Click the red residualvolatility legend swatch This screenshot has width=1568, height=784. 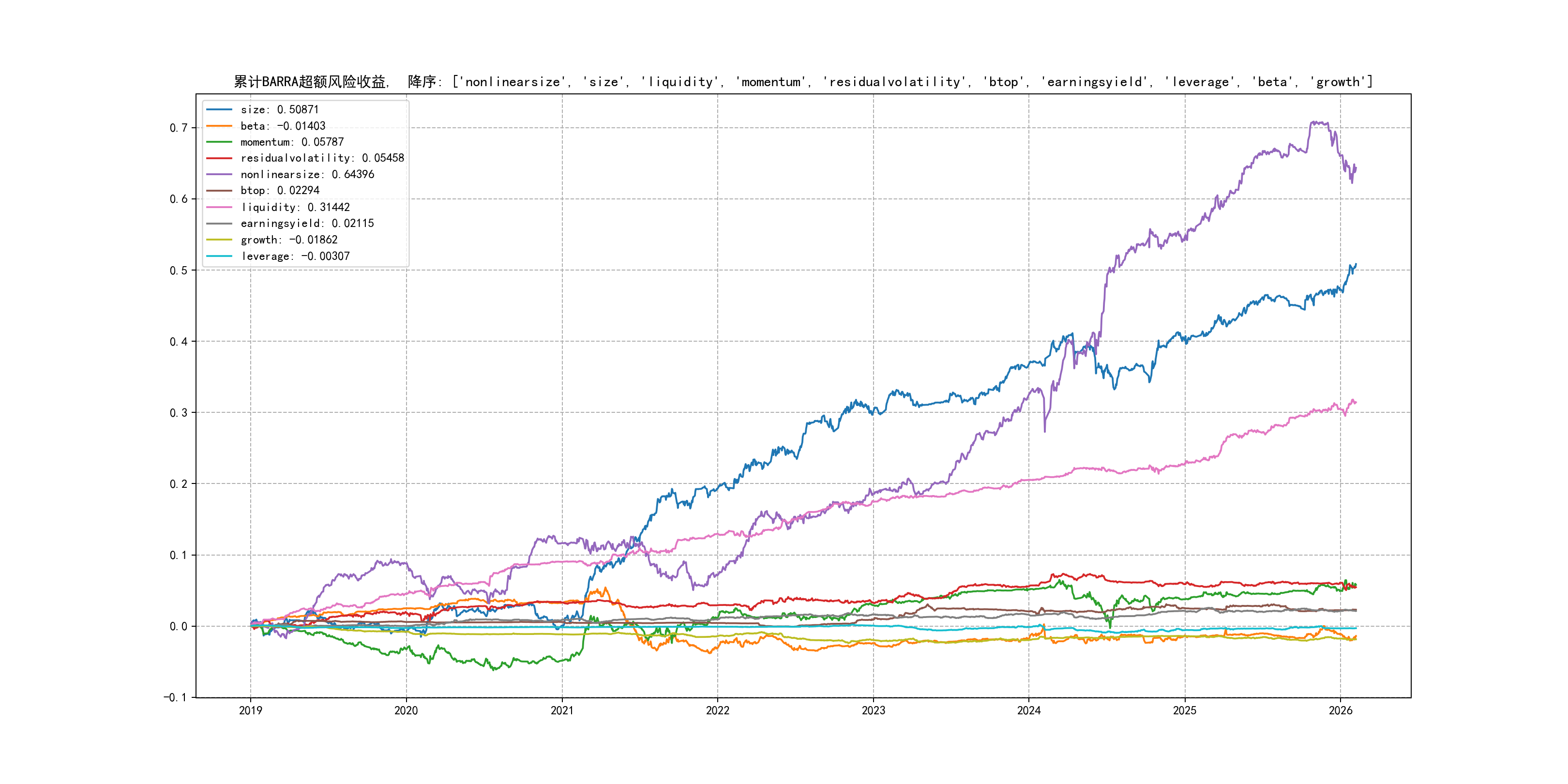point(219,158)
